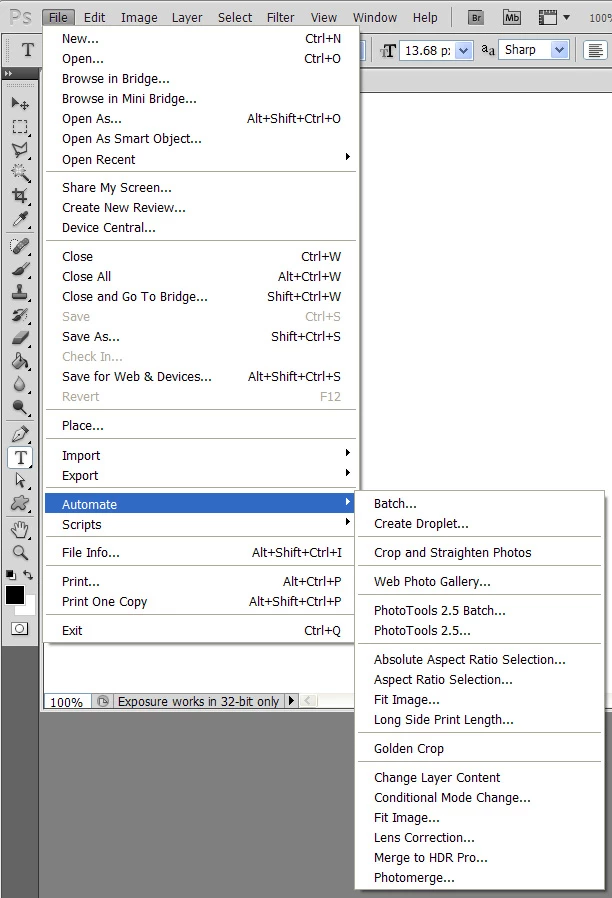Click the 13.68 font size field
The image size is (612, 898).
[x=428, y=50]
